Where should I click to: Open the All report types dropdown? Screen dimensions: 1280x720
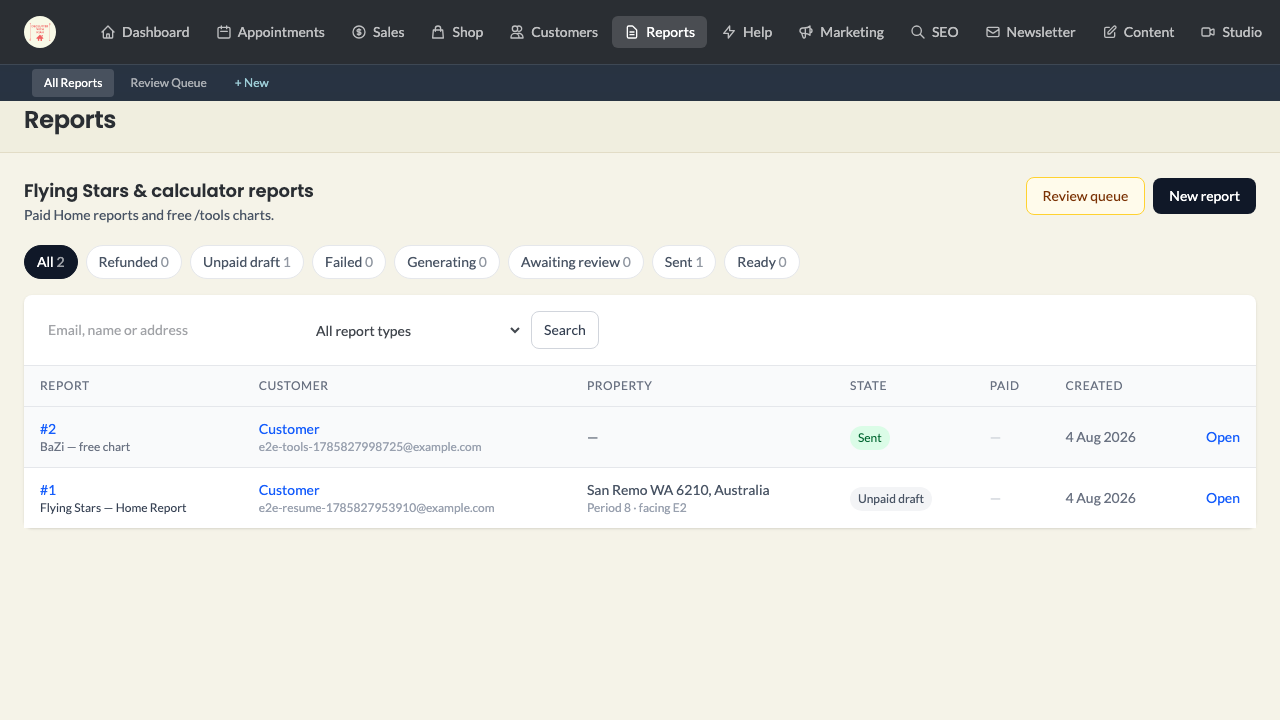click(414, 330)
